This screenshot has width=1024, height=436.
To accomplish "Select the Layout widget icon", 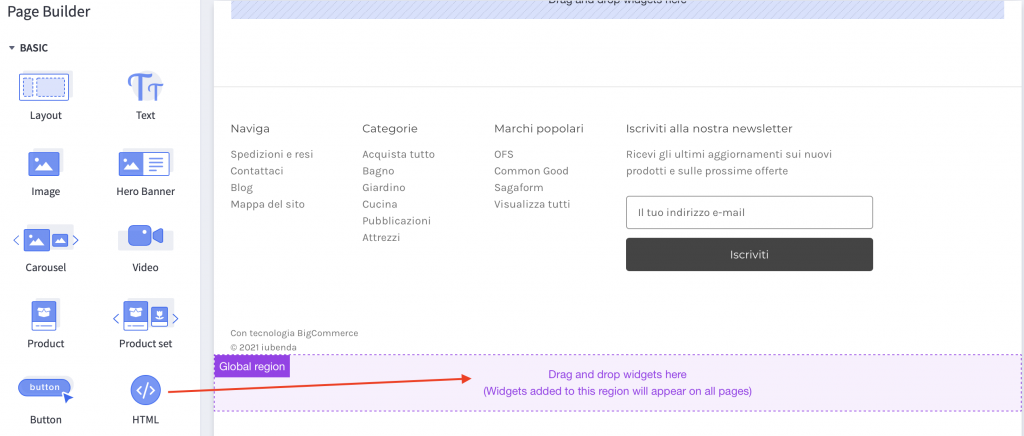I will pos(45,87).
